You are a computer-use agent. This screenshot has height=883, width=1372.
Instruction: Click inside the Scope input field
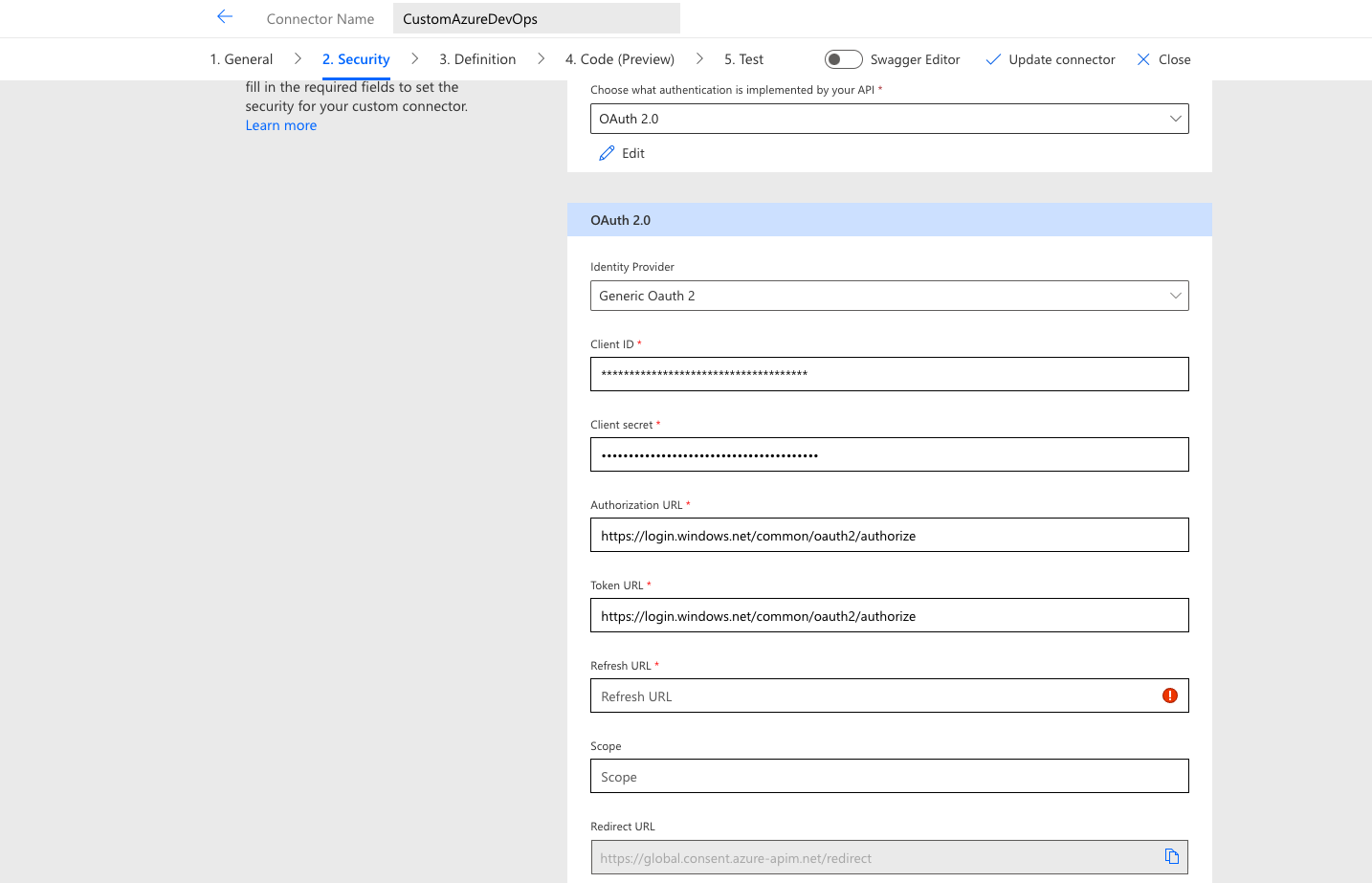[890, 776]
